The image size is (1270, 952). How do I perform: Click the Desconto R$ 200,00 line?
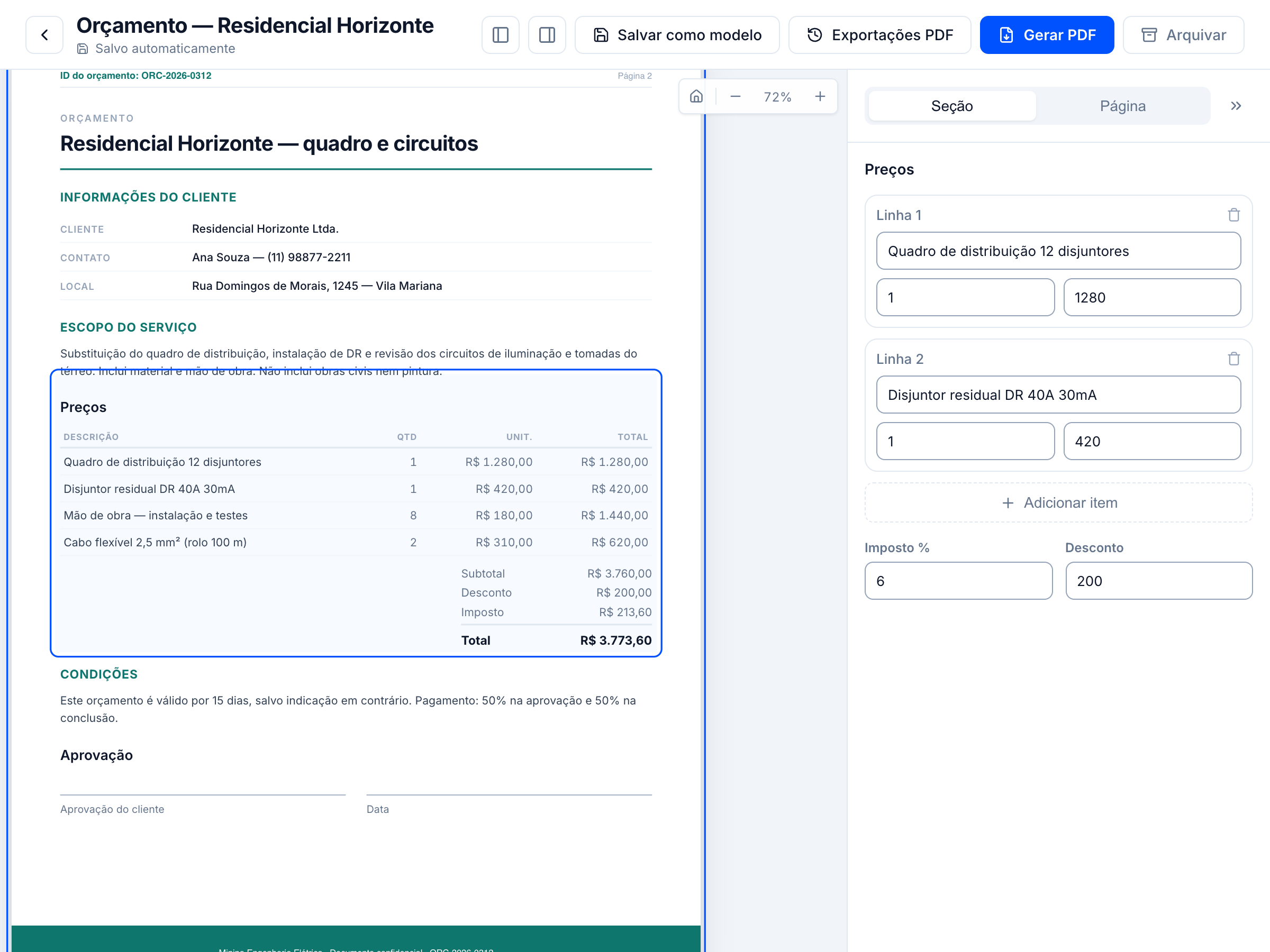(x=556, y=593)
